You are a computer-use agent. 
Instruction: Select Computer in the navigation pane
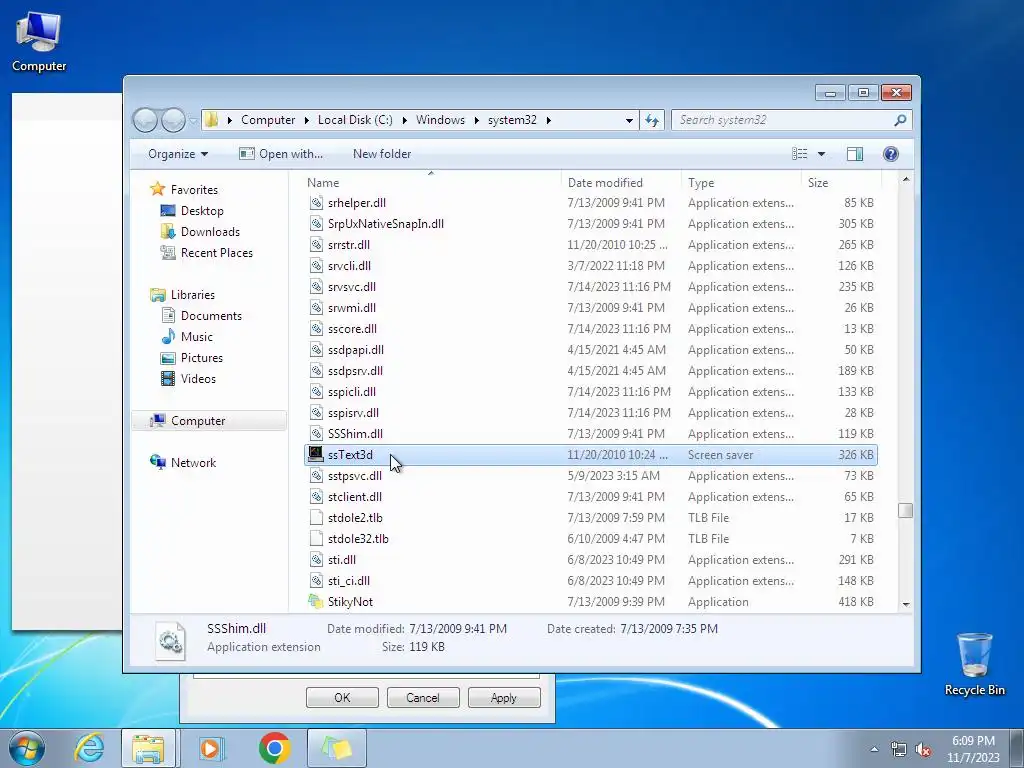point(209,421)
